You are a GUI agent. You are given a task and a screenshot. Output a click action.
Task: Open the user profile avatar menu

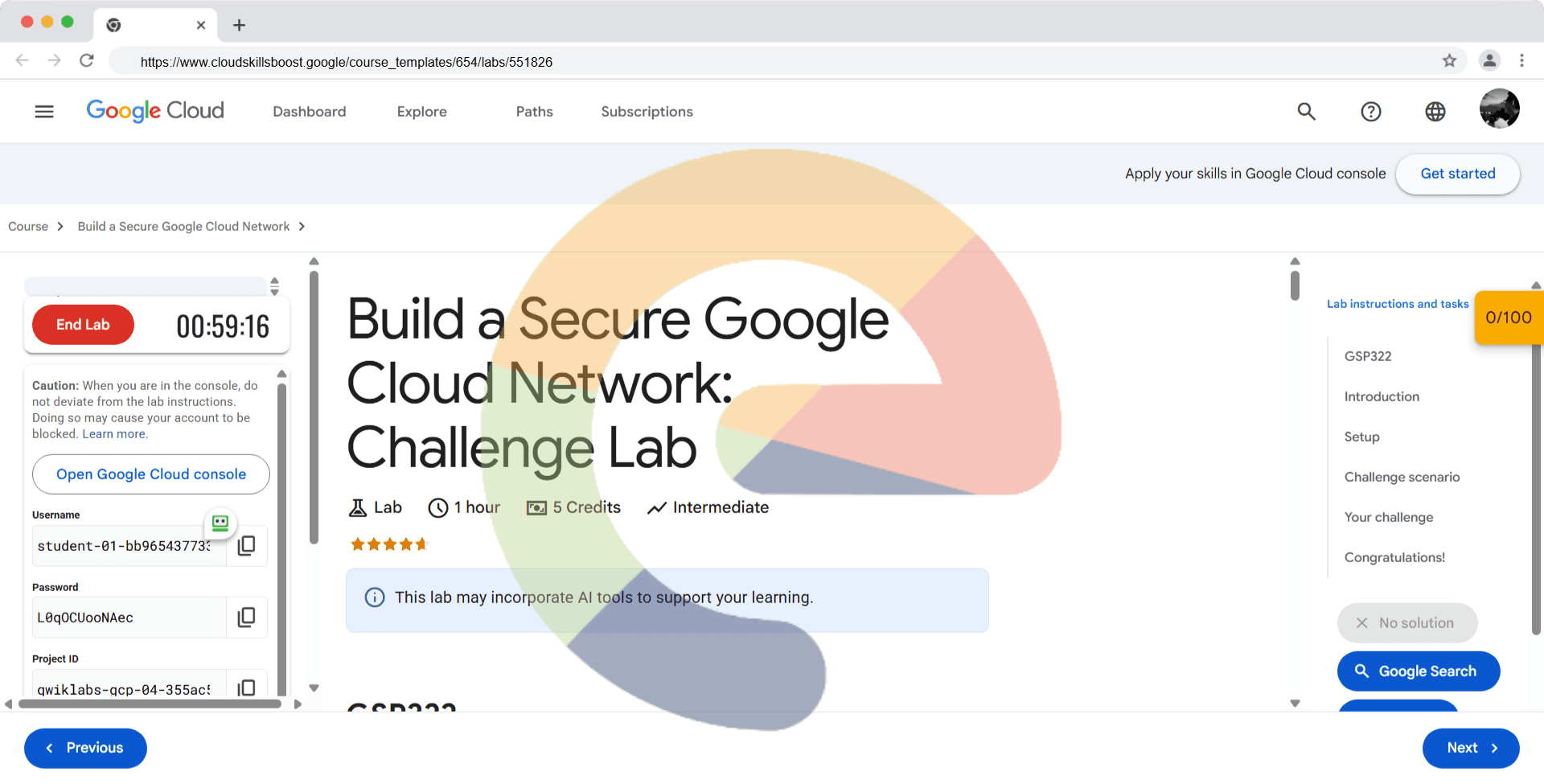tap(1499, 109)
